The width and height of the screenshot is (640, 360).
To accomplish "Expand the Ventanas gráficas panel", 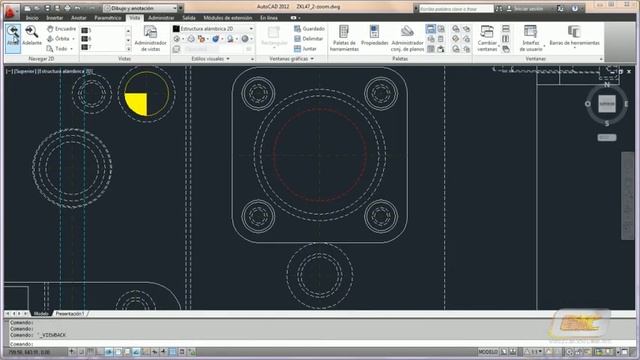I will (x=291, y=59).
